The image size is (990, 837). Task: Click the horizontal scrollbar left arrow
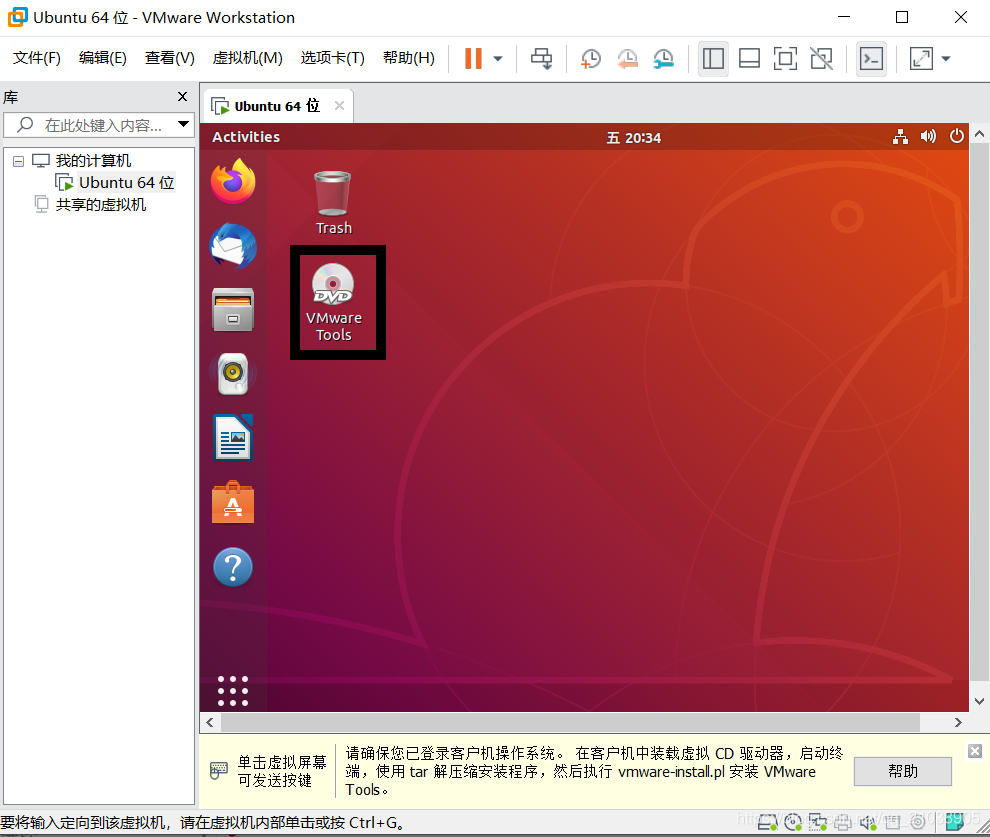coord(210,722)
